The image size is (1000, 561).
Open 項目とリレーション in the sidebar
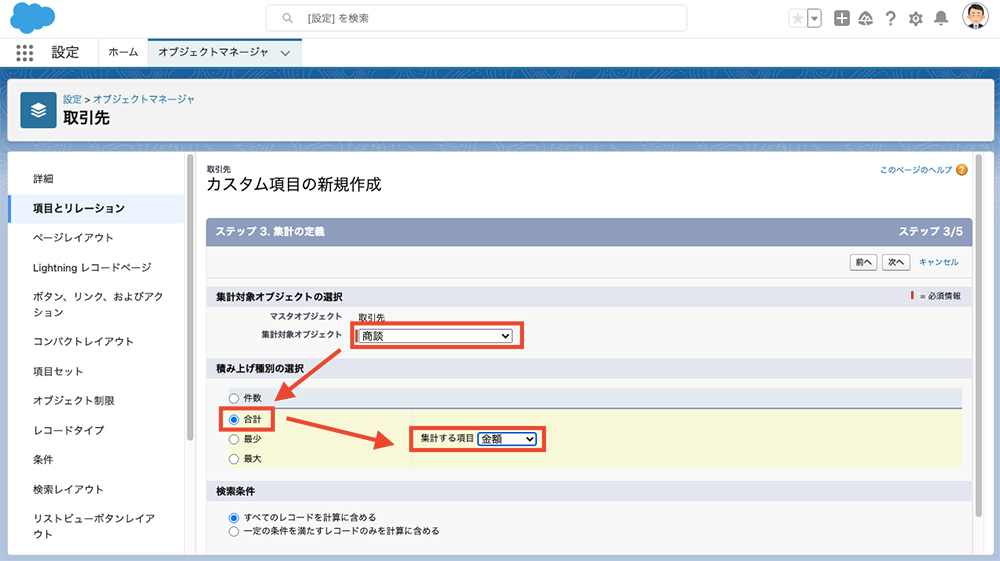tap(96, 208)
